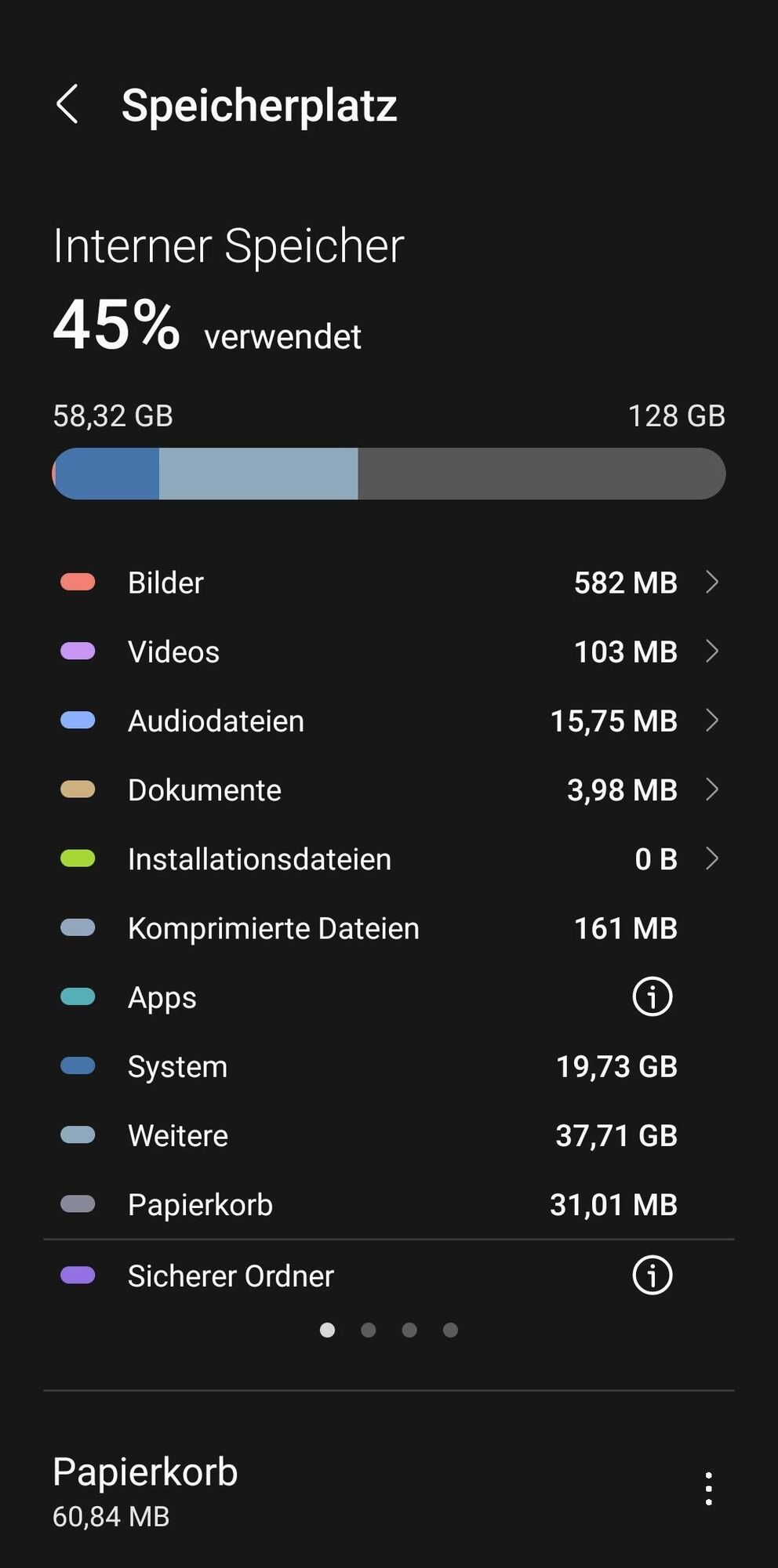Expand the Audiodateien entry chevron

pos(712,720)
